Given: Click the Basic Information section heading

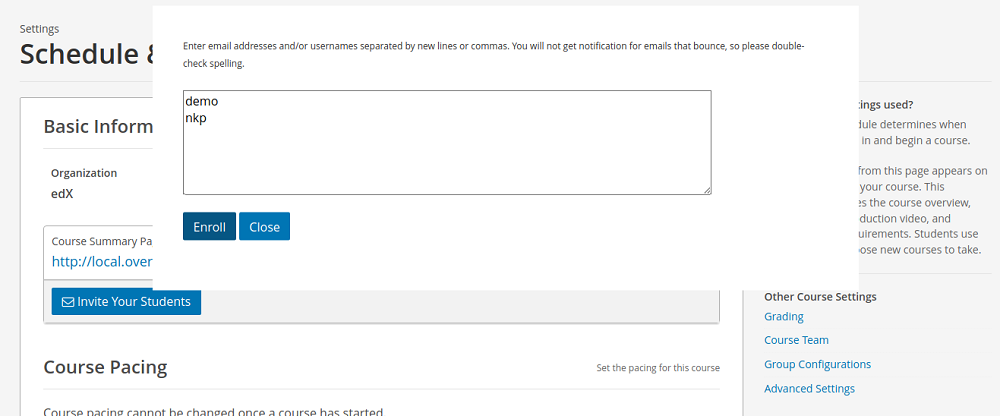Looking at the screenshot, I should [x=98, y=126].
